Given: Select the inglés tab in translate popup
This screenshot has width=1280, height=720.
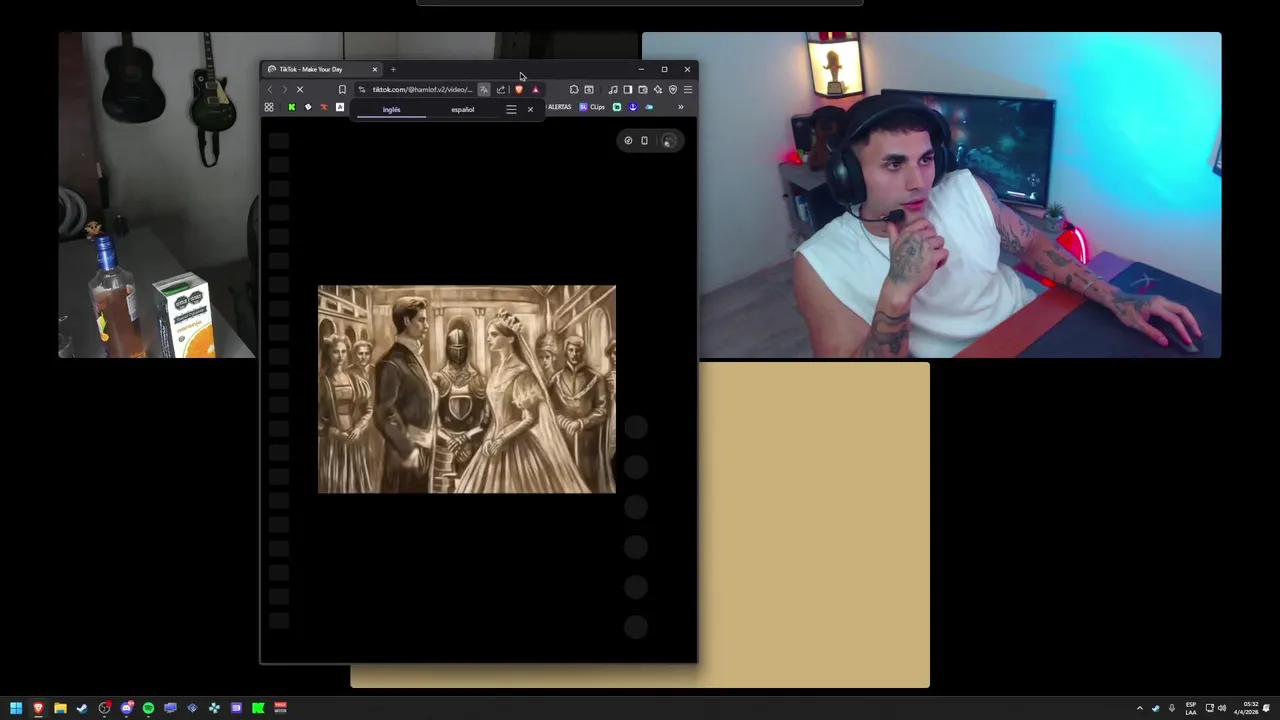Looking at the screenshot, I should [x=392, y=110].
